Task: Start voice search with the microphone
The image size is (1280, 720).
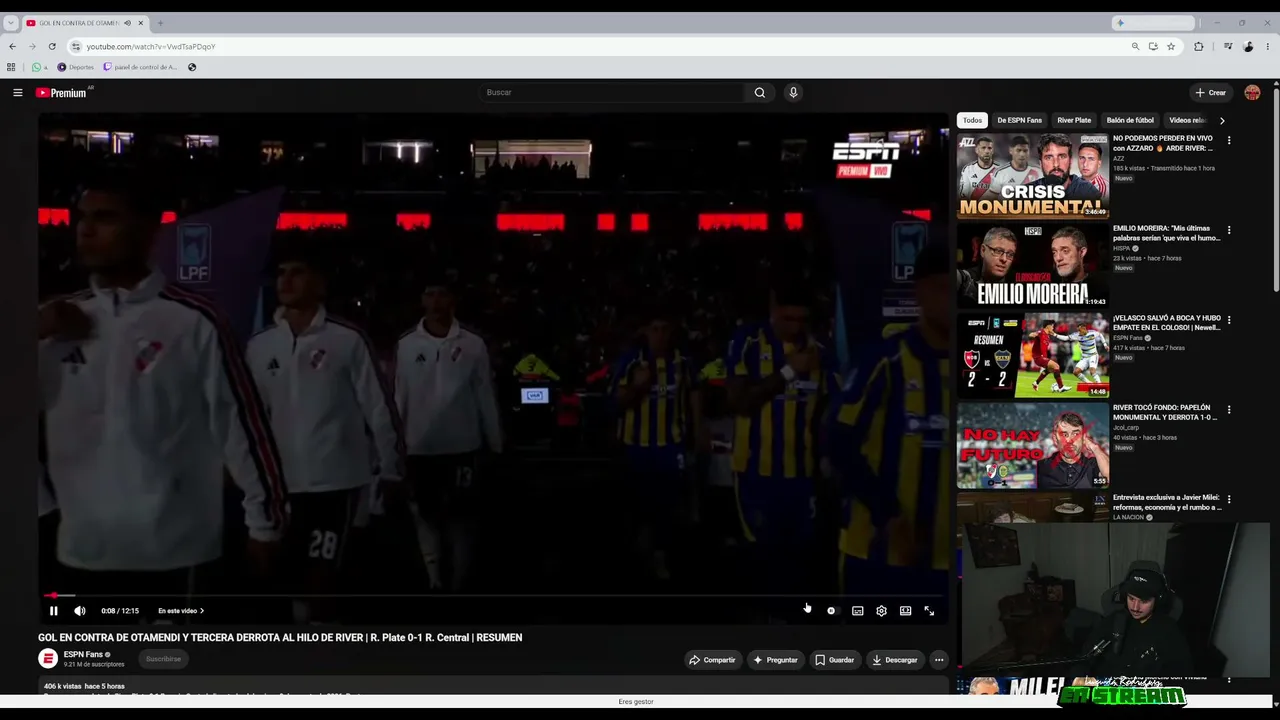Action: (793, 92)
